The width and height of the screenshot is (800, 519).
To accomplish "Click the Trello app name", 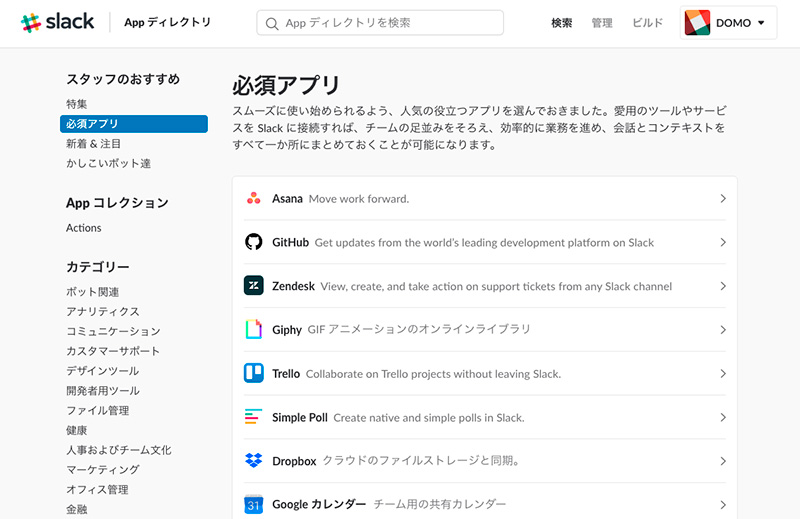I will pyautogui.click(x=286, y=374).
